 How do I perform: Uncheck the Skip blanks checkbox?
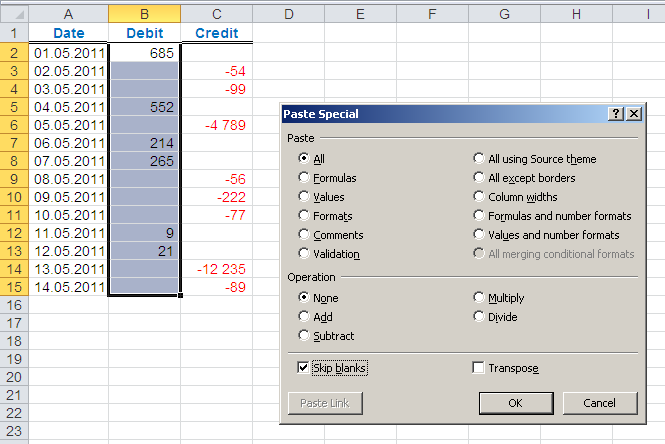pos(304,368)
